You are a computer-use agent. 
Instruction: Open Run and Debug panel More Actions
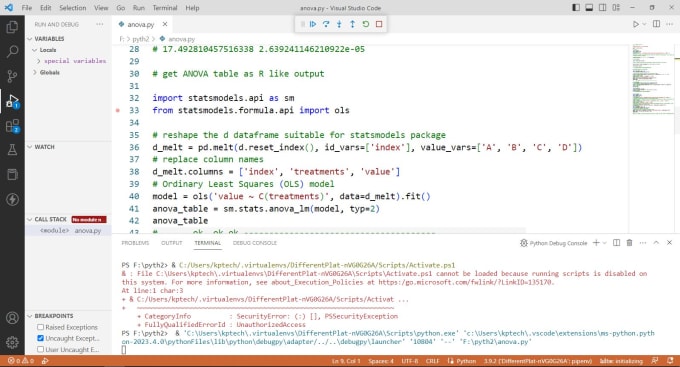click(x=100, y=24)
